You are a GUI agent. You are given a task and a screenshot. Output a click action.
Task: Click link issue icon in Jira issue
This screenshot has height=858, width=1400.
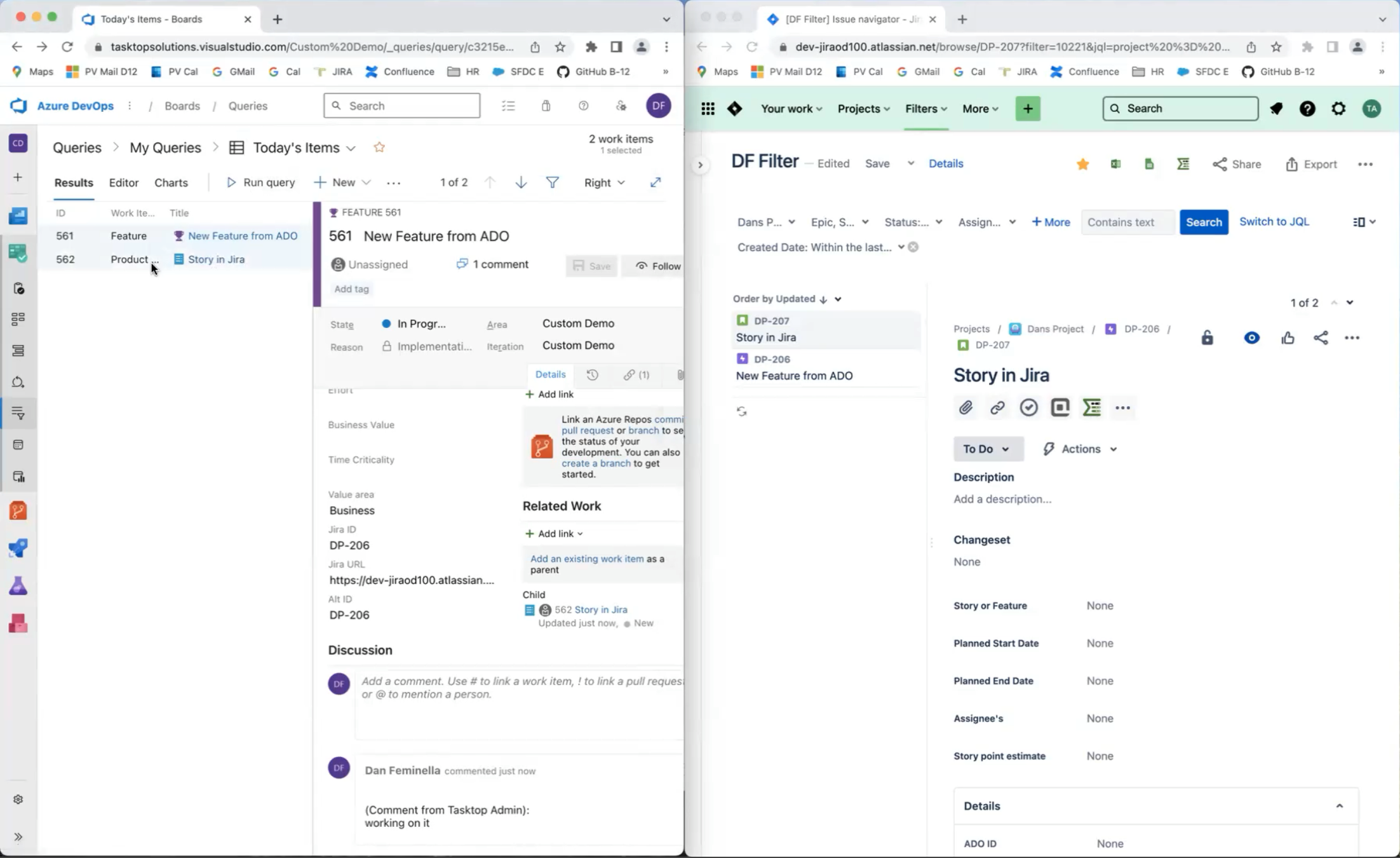997,407
